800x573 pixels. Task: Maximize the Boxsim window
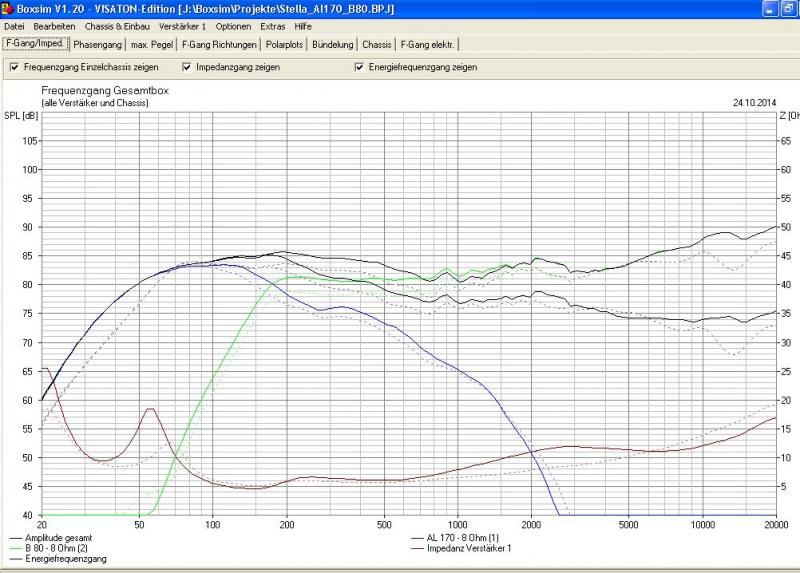pos(788,9)
